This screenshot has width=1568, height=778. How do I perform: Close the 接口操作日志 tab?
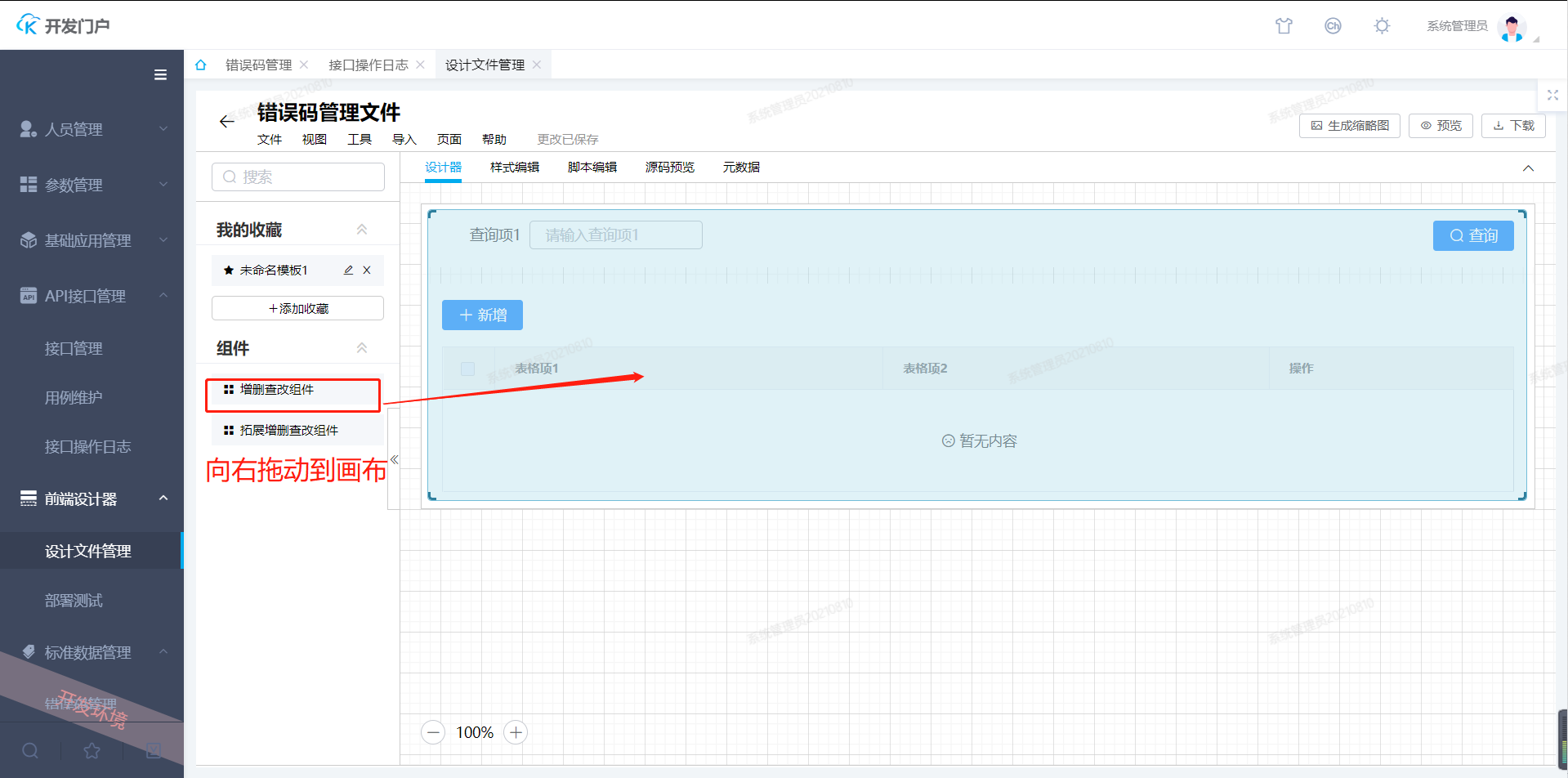[420, 65]
